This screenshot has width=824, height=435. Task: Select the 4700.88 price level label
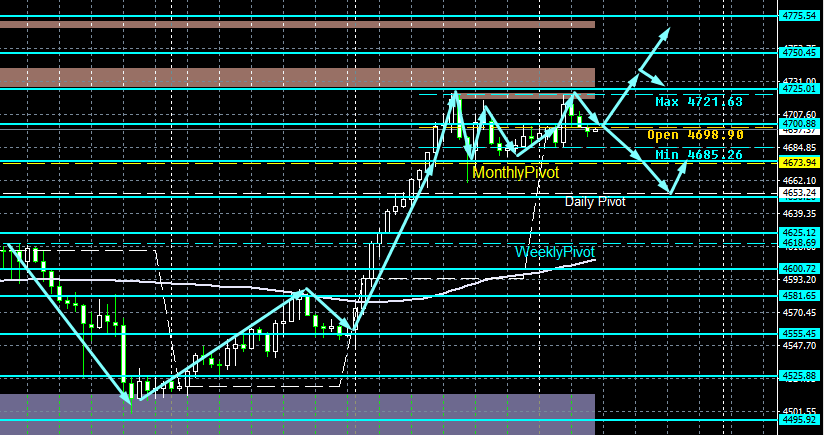coord(799,123)
